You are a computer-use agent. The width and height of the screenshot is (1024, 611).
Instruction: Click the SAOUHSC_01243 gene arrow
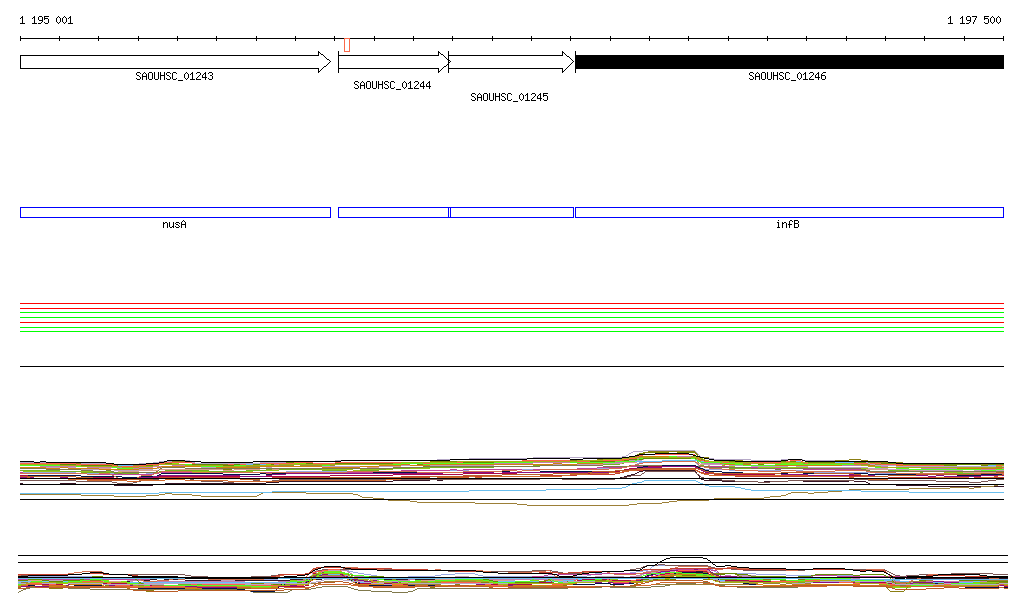[x=175, y=62]
